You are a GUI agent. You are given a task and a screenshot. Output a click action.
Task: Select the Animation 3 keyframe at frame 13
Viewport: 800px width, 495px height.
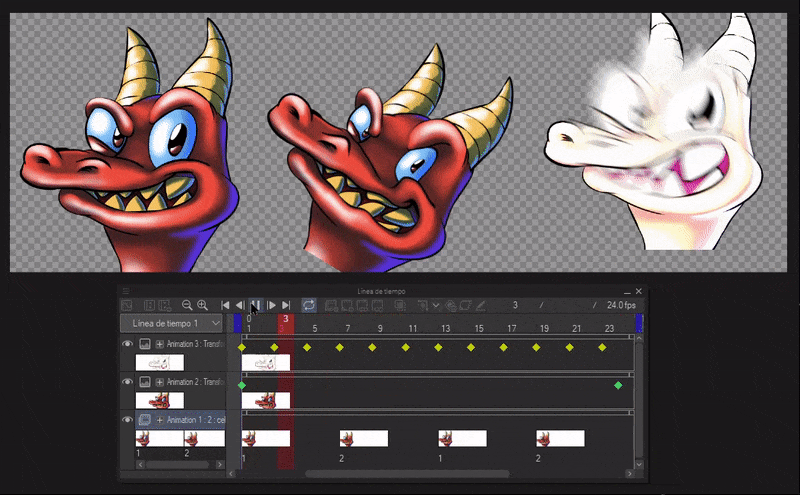pyautogui.click(x=438, y=348)
